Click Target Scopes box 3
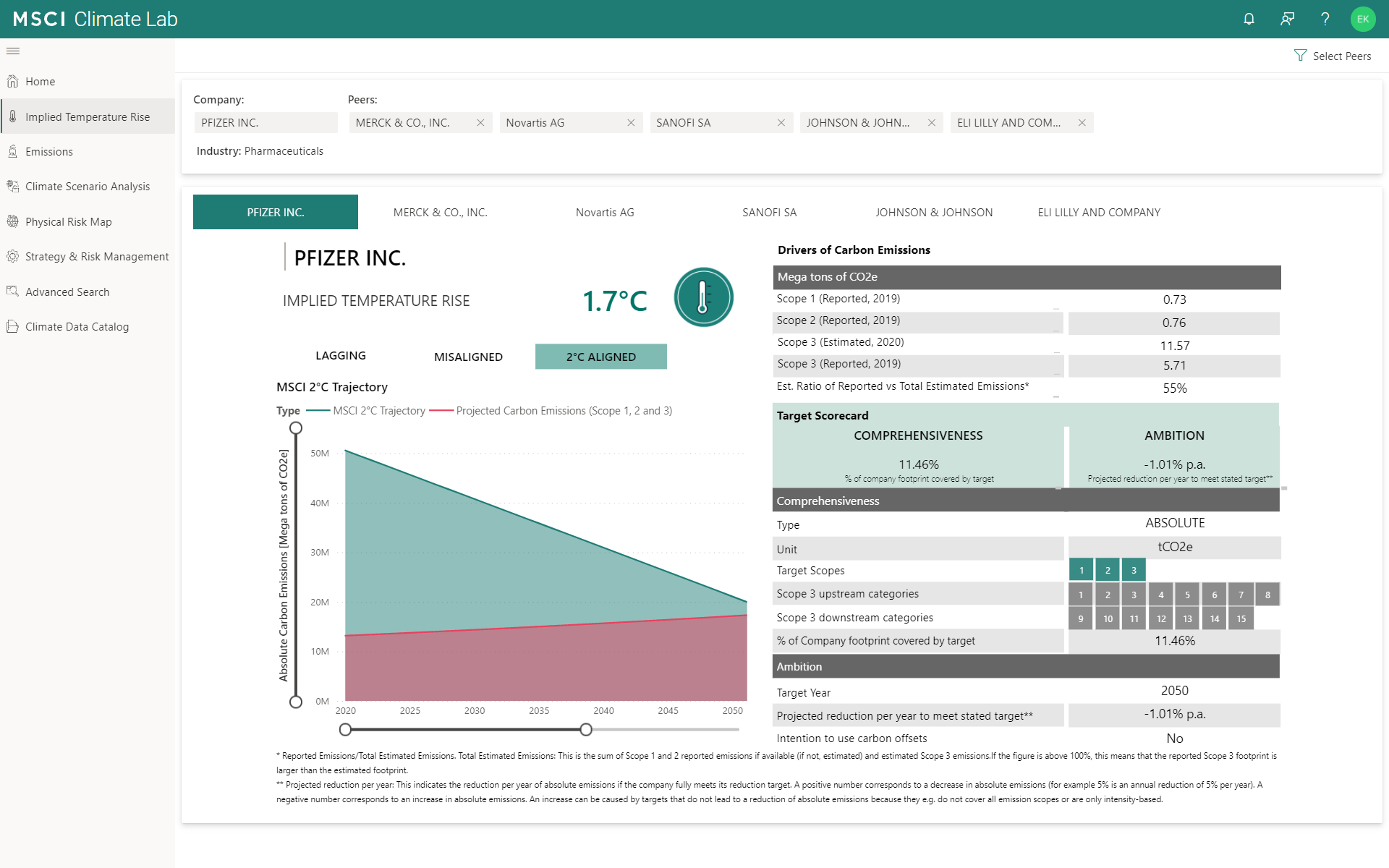The width and height of the screenshot is (1389, 868). (x=1134, y=570)
